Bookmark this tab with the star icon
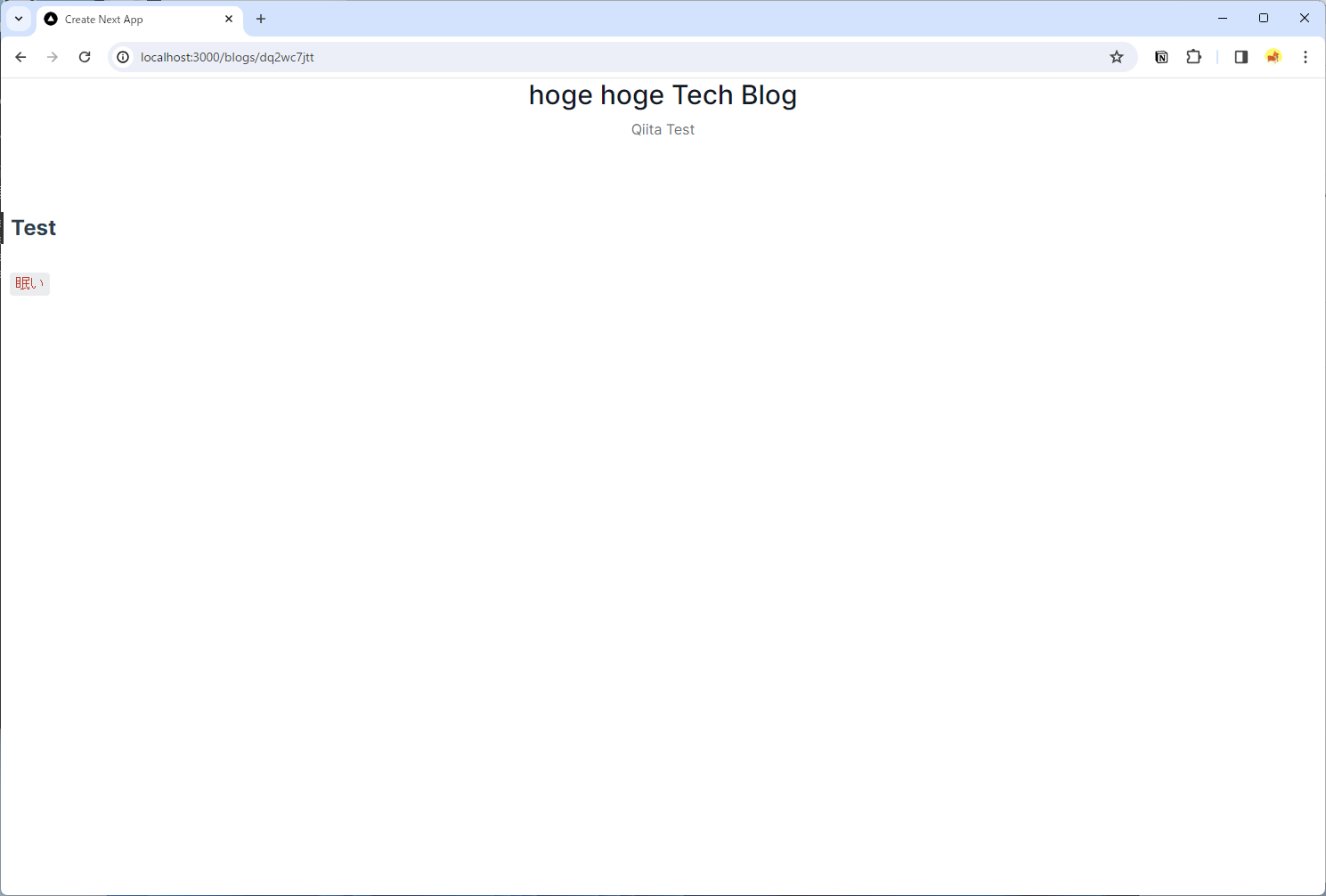 pos(1117,57)
